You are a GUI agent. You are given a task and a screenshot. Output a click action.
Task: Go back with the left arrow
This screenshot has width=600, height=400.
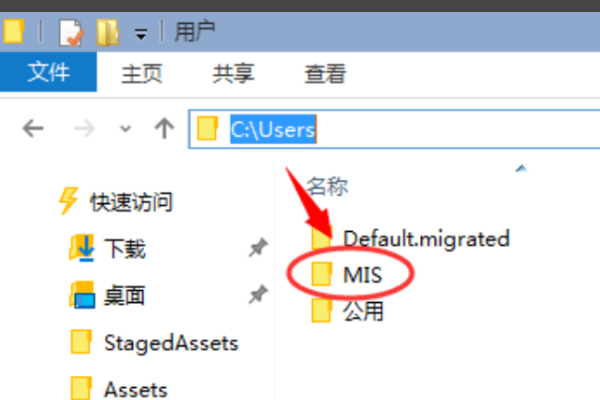[33, 128]
